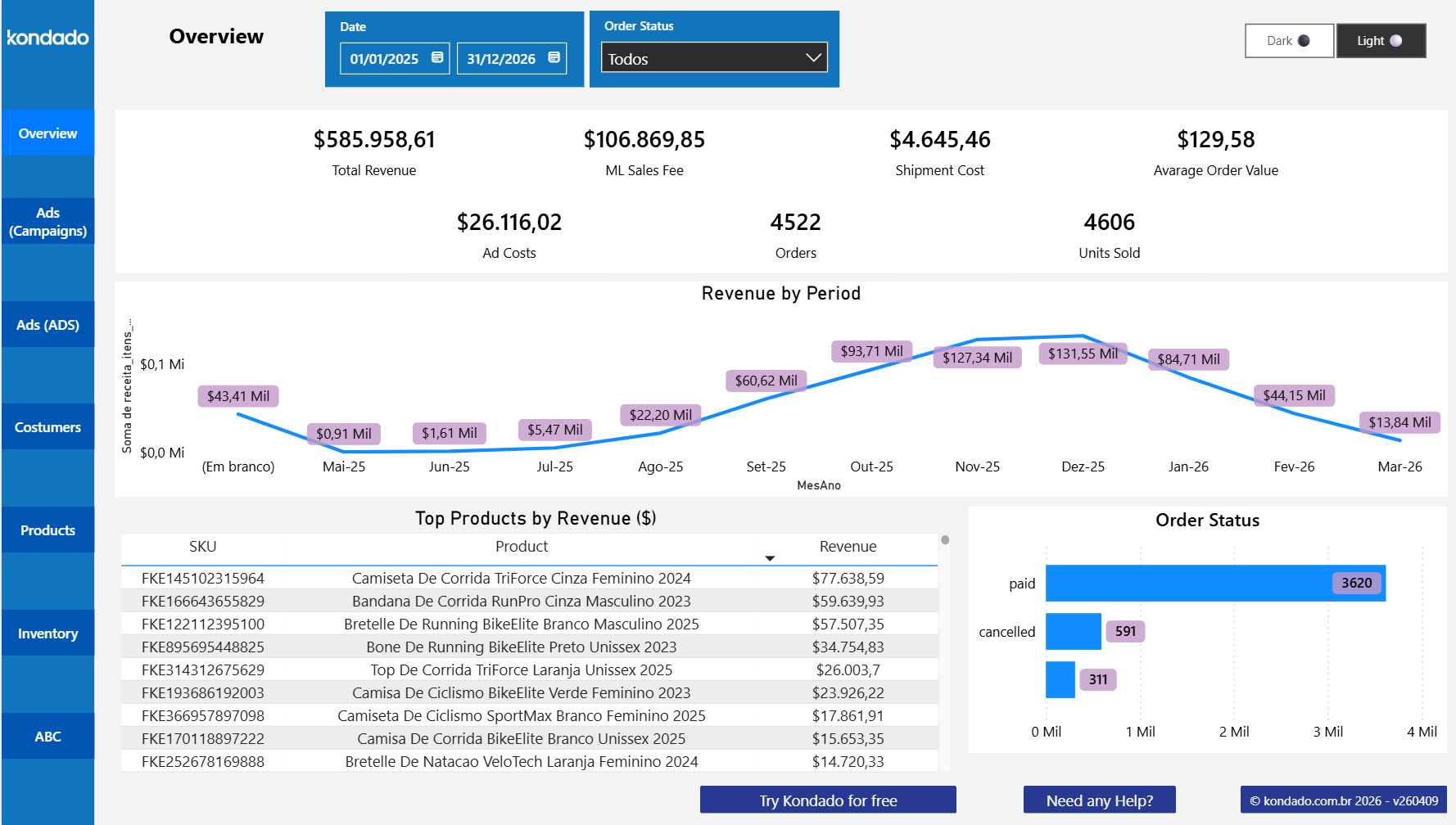Open the Inventory page
Viewport: 1456px width, 825px height.
(x=47, y=633)
